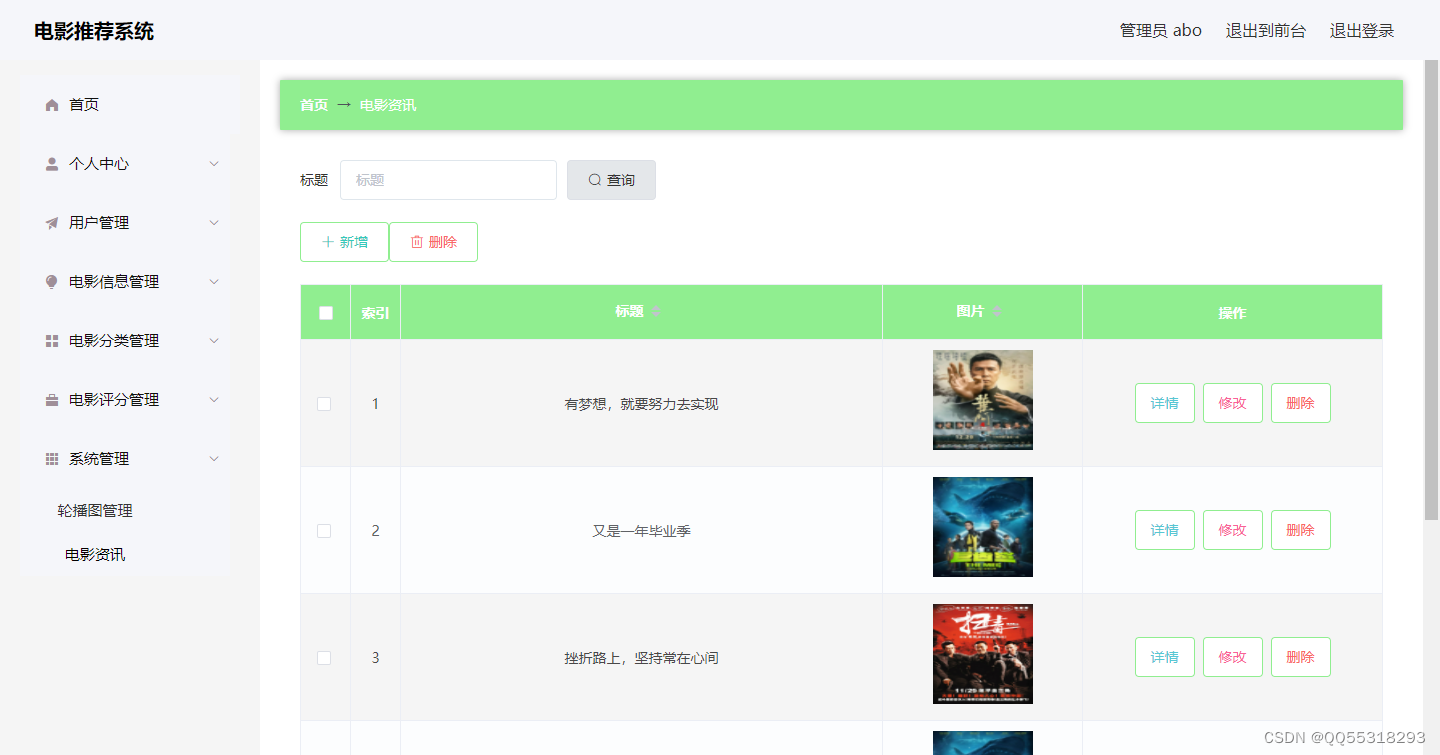The height and width of the screenshot is (755, 1440).
Task: Click 修改 for 又是一年毕业季
Action: coord(1233,530)
